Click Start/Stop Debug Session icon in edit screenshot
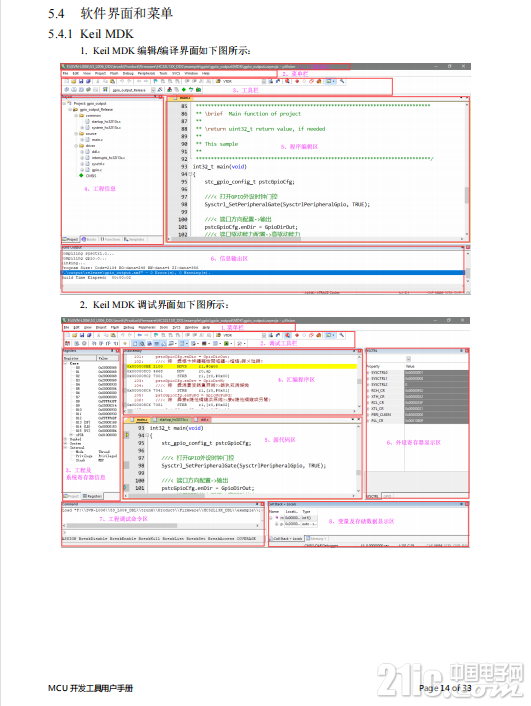 click(x=287, y=81)
